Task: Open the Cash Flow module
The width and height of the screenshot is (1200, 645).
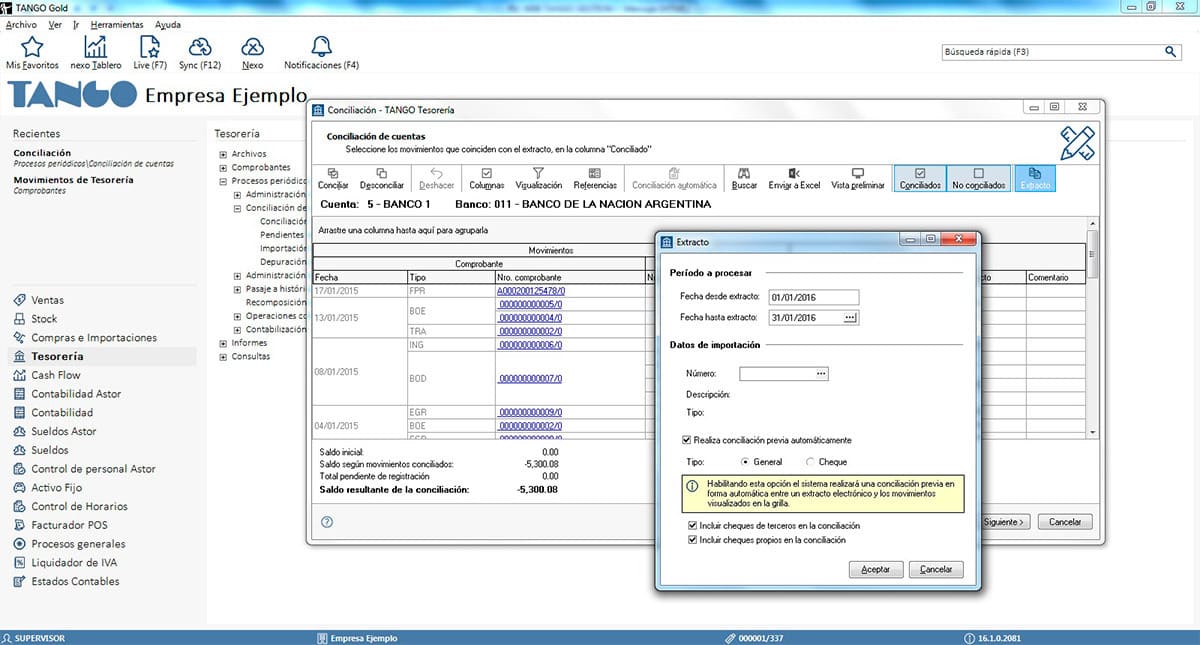Action: [55, 375]
